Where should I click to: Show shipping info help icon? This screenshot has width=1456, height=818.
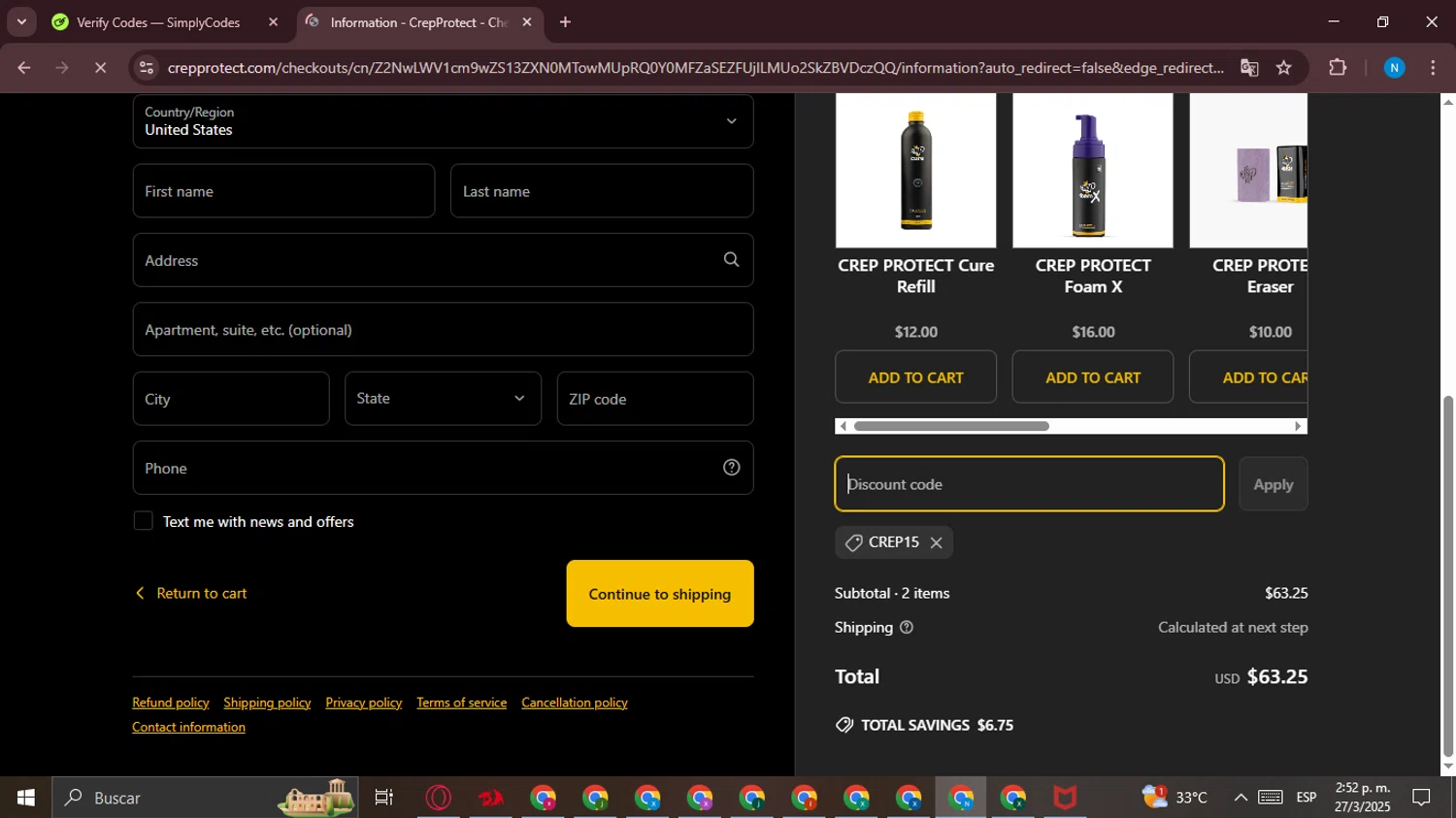pos(907,628)
